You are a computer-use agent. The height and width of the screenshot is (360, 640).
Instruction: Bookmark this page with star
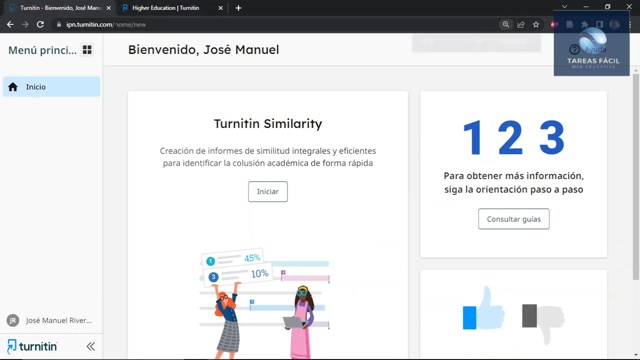(x=536, y=24)
